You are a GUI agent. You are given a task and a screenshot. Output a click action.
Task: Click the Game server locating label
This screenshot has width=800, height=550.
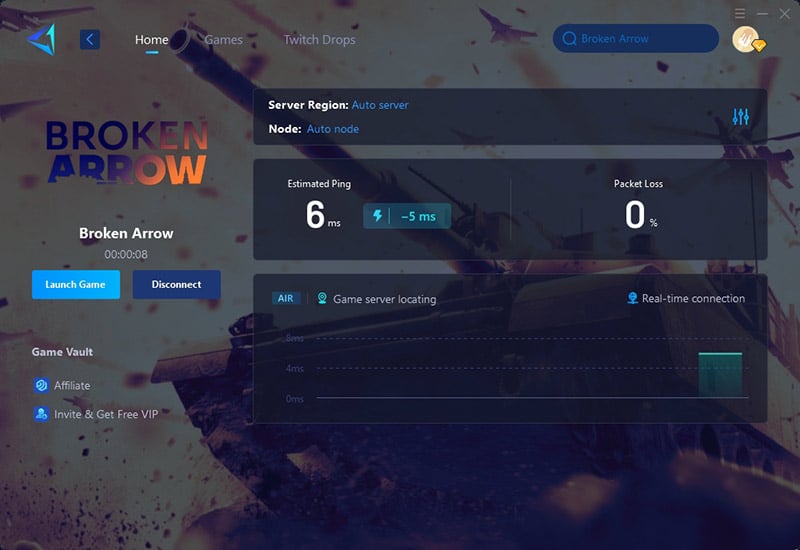(385, 299)
